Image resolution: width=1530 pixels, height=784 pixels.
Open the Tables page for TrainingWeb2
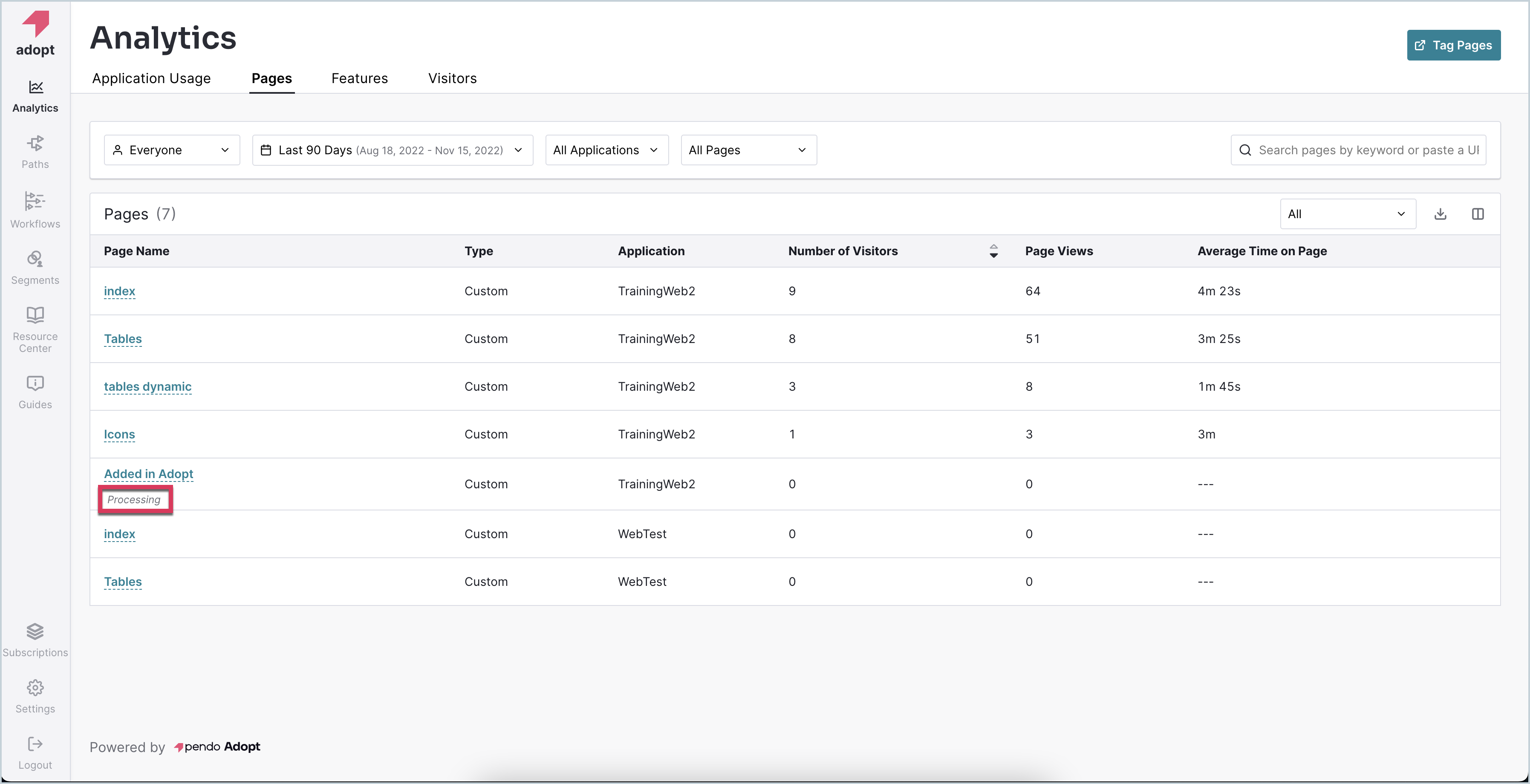[x=123, y=339]
